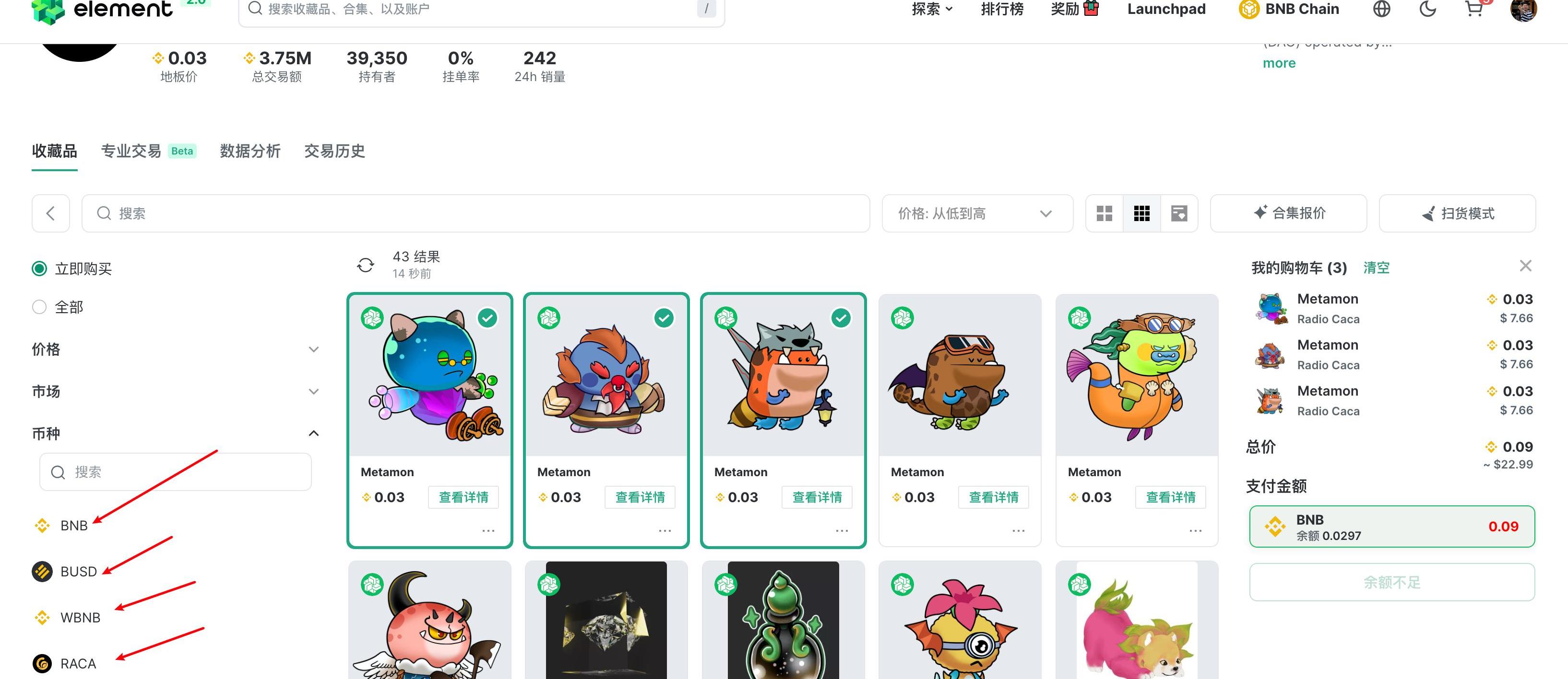
Task: Click the 清空 cart link
Action: coord(1376,268)
